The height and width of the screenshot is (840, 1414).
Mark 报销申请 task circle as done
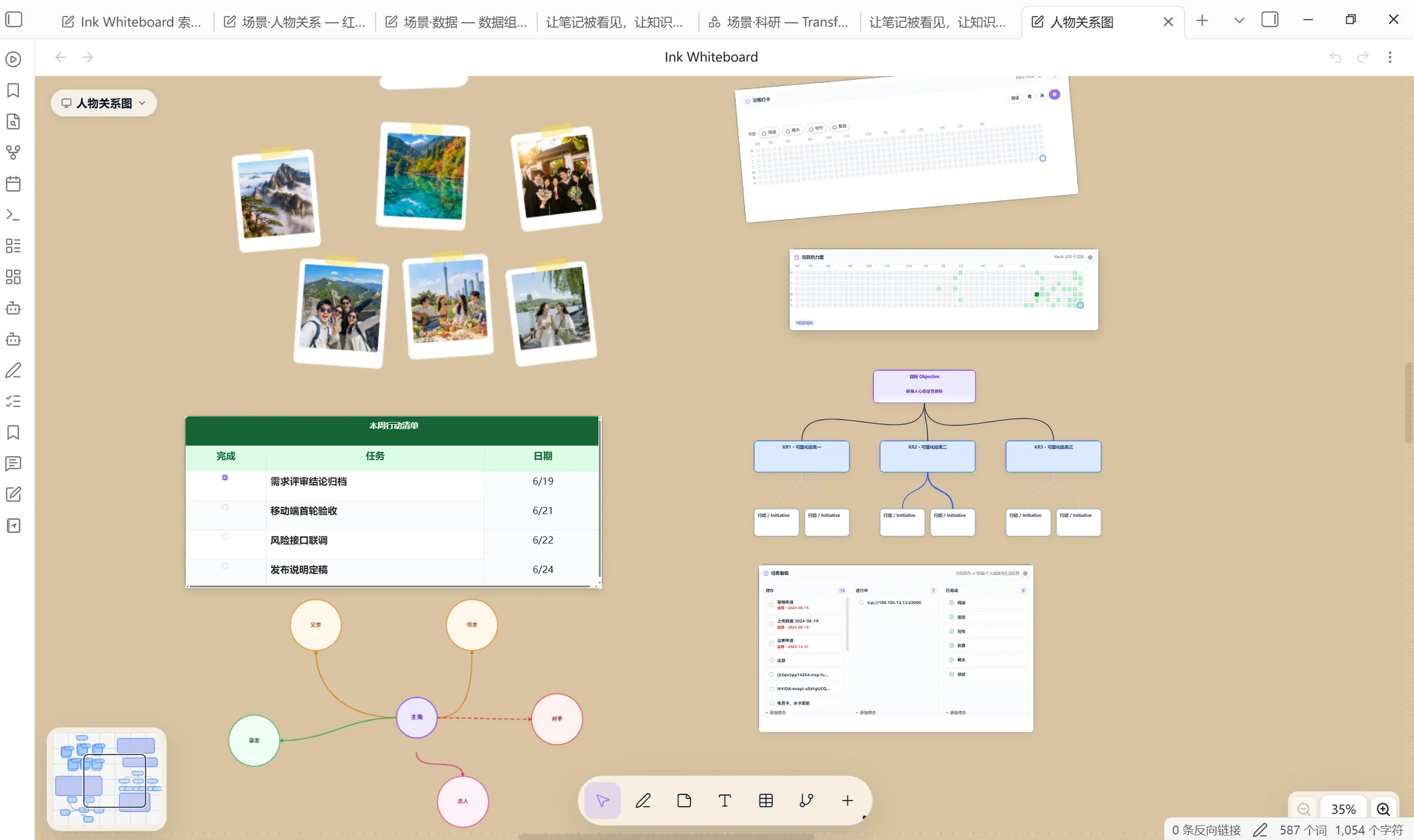tap(772, 605)
